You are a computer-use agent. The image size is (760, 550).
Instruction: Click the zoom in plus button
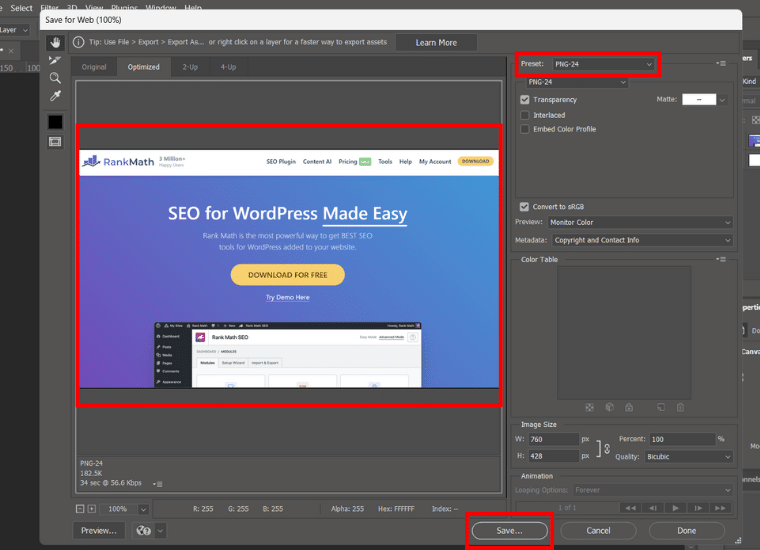[92, 509]
